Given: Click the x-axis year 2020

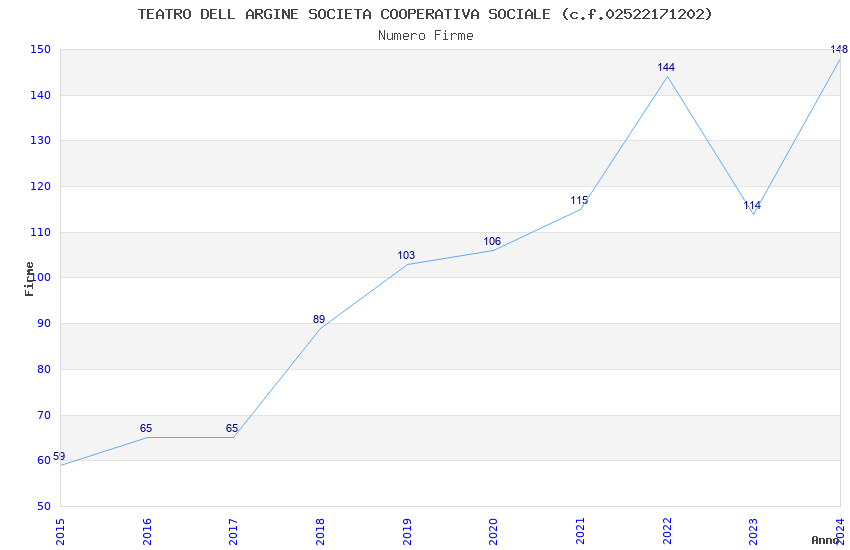Looking at the screenshot, I should point(493,532).
